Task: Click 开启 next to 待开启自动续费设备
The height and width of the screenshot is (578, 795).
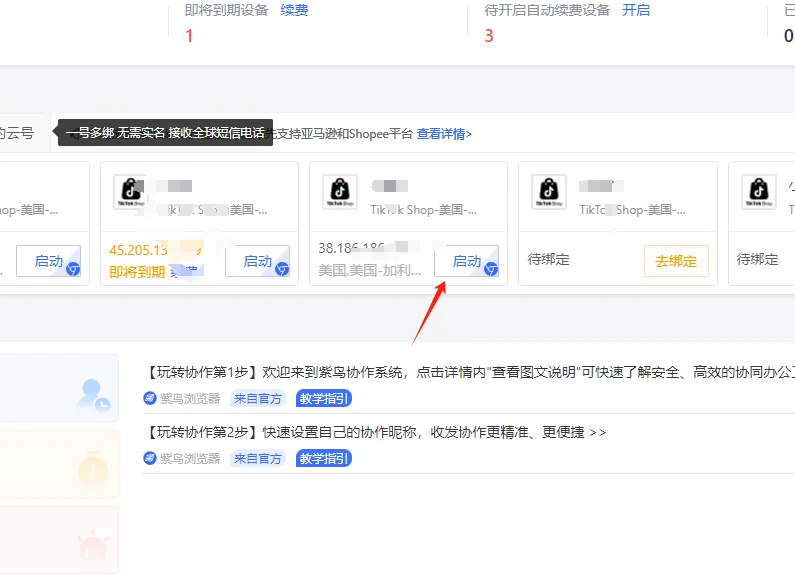Action: pos(636,10)
